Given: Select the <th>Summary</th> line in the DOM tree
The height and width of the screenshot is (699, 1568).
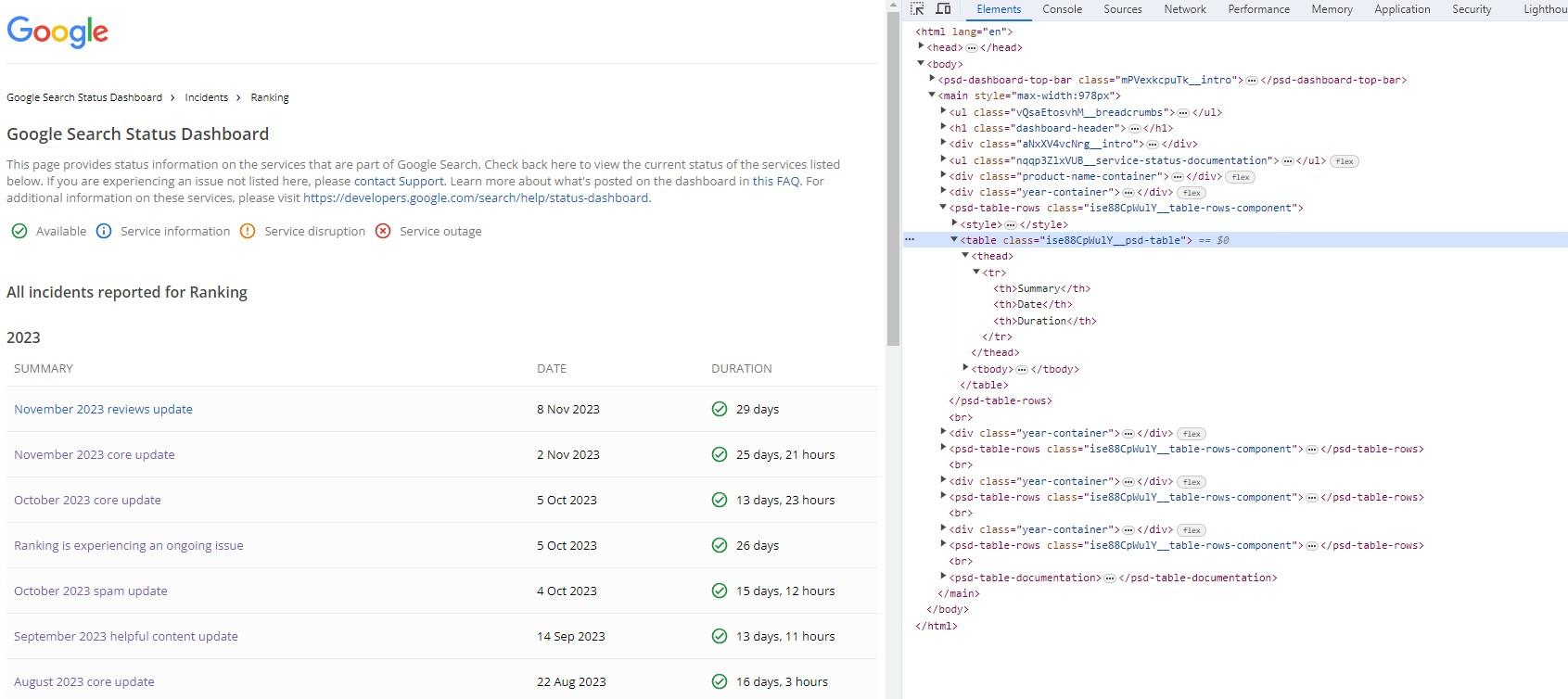Looking at the screenshot, I should [x=1041, y=288].
